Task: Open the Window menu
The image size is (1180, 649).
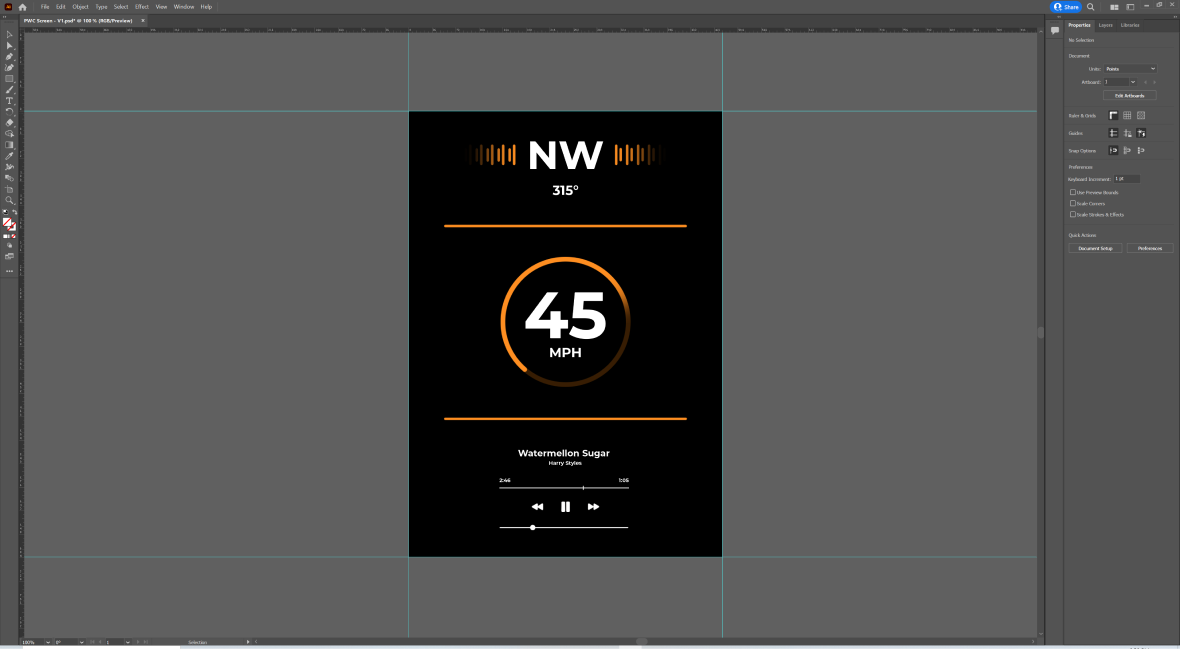Action: [184, 7]
